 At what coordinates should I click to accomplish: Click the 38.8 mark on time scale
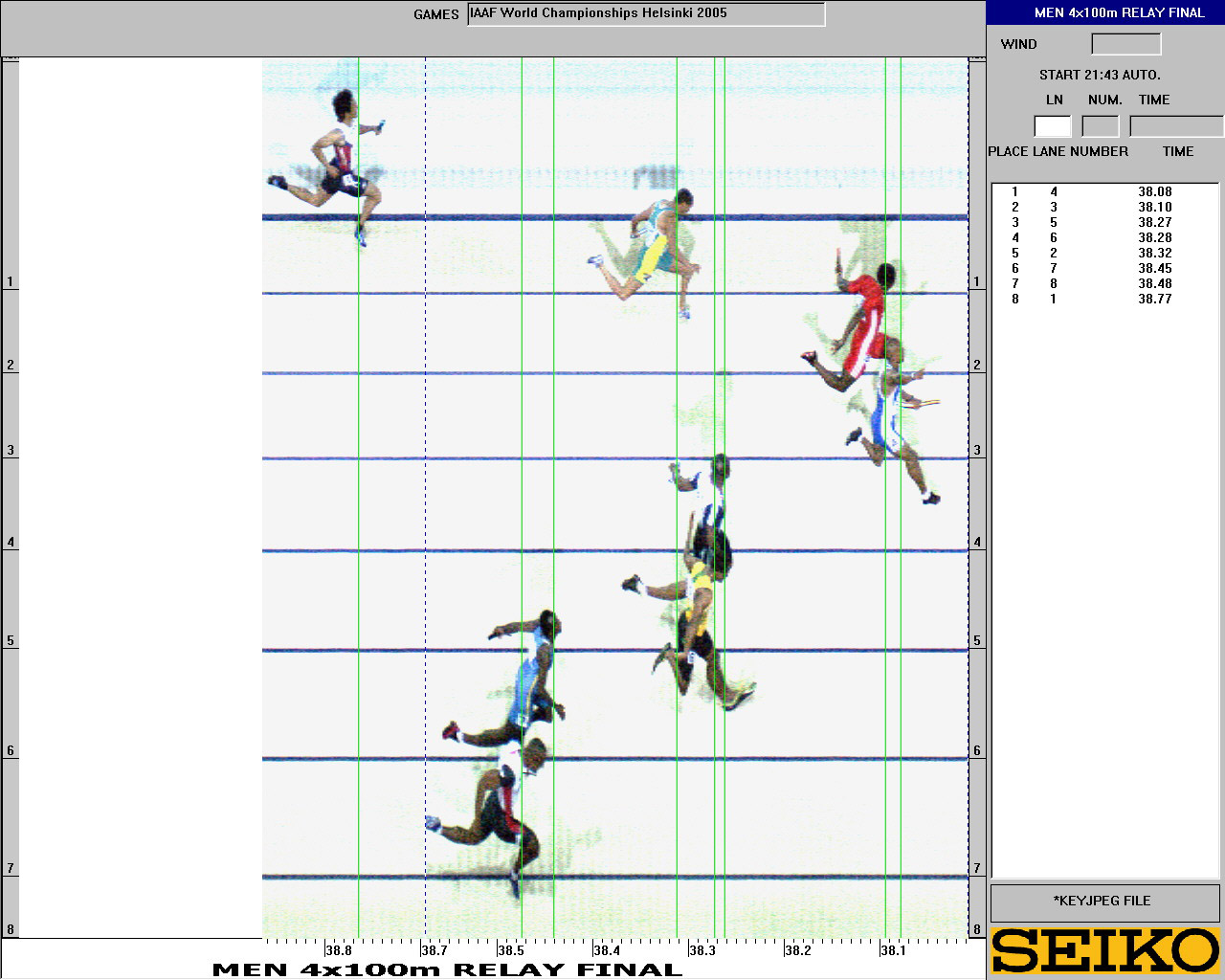coord(339,950)
